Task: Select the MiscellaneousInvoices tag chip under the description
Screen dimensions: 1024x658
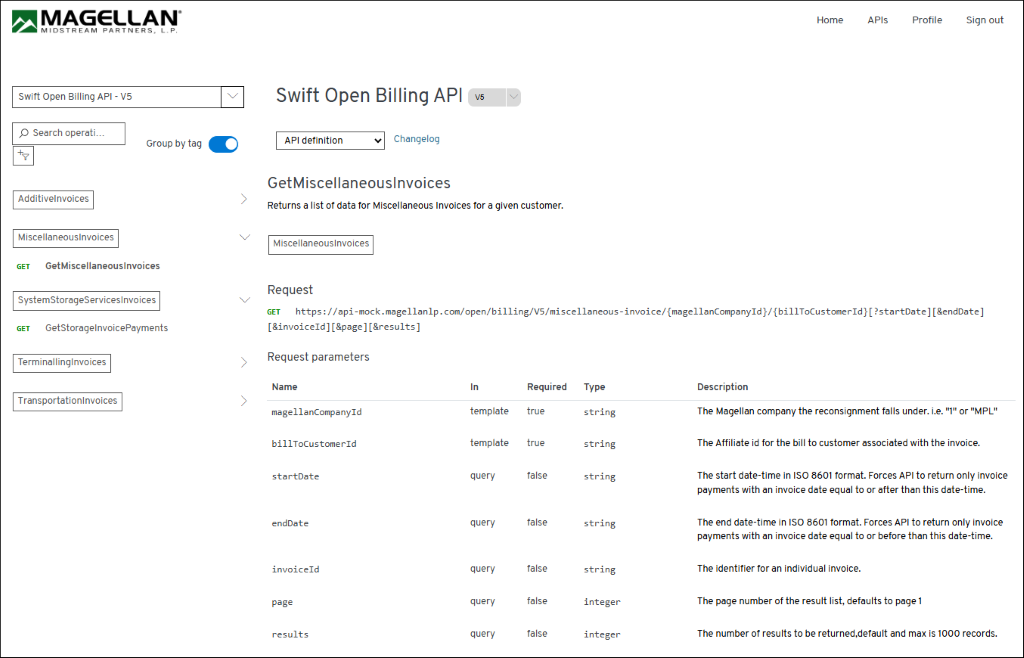Action: (x=320, y=244)
